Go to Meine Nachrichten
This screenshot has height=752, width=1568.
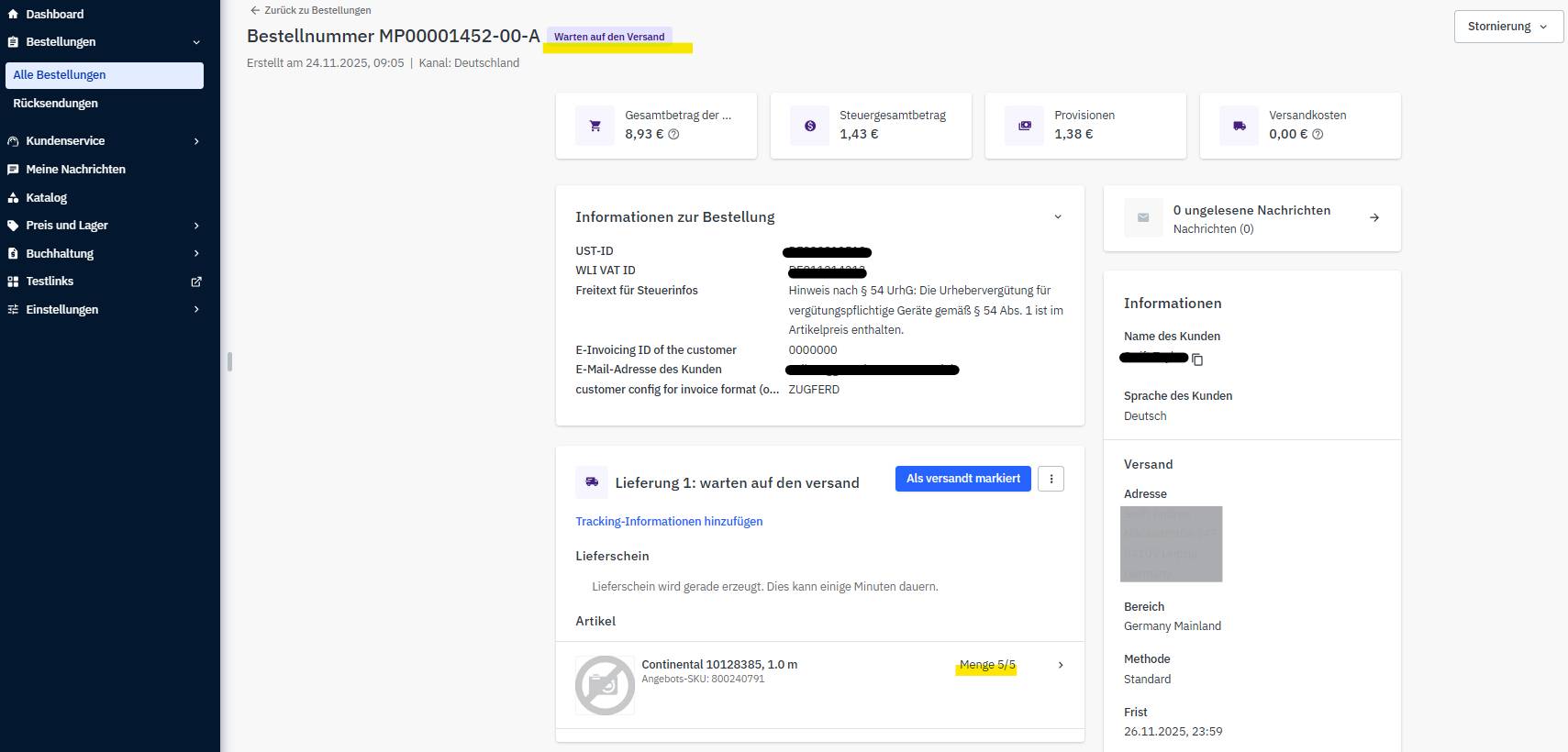point(75,170)
